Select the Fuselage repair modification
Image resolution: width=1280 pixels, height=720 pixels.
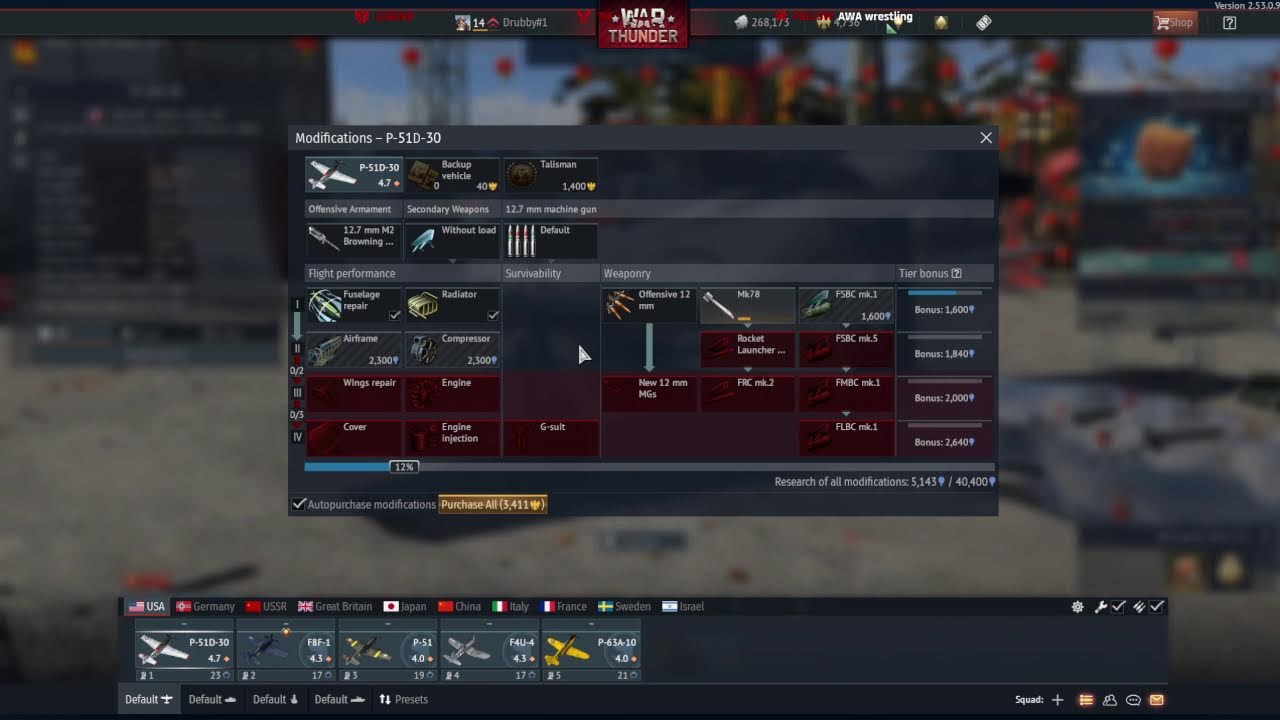click(353, 305)
